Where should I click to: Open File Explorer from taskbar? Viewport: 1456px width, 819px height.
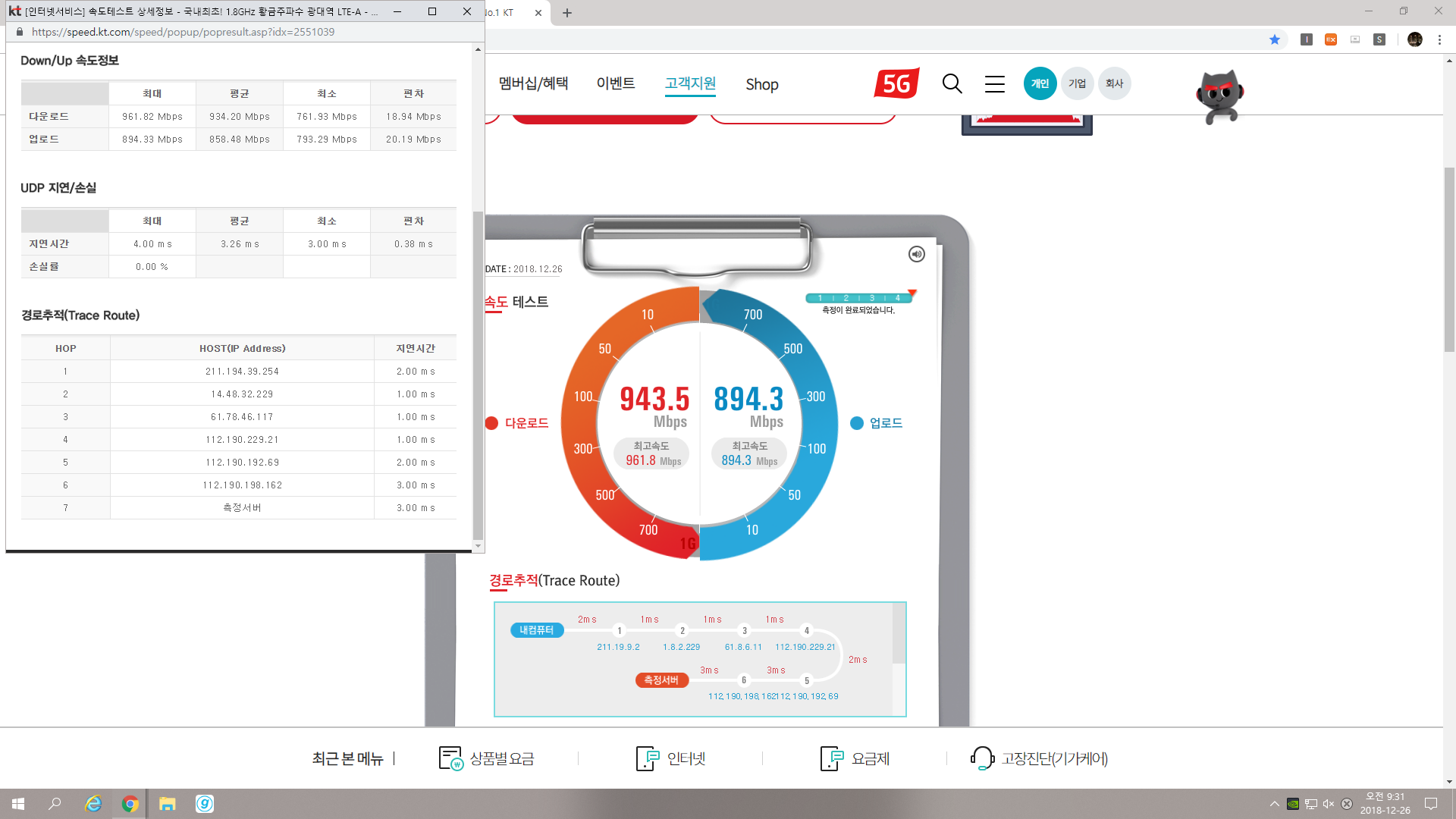pos(167,804)
